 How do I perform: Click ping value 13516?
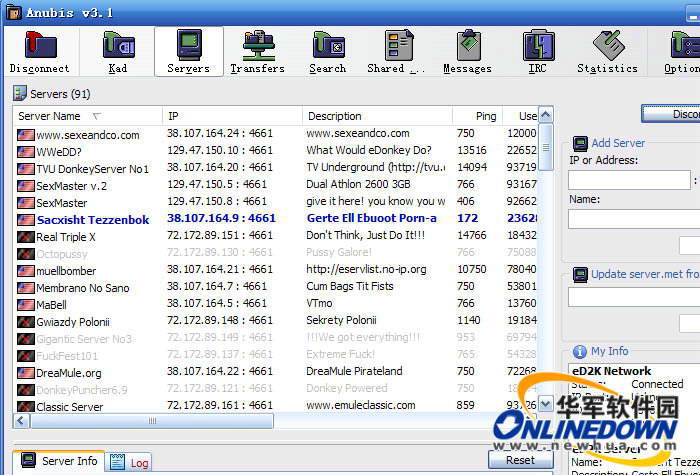(x=472, y=150)
